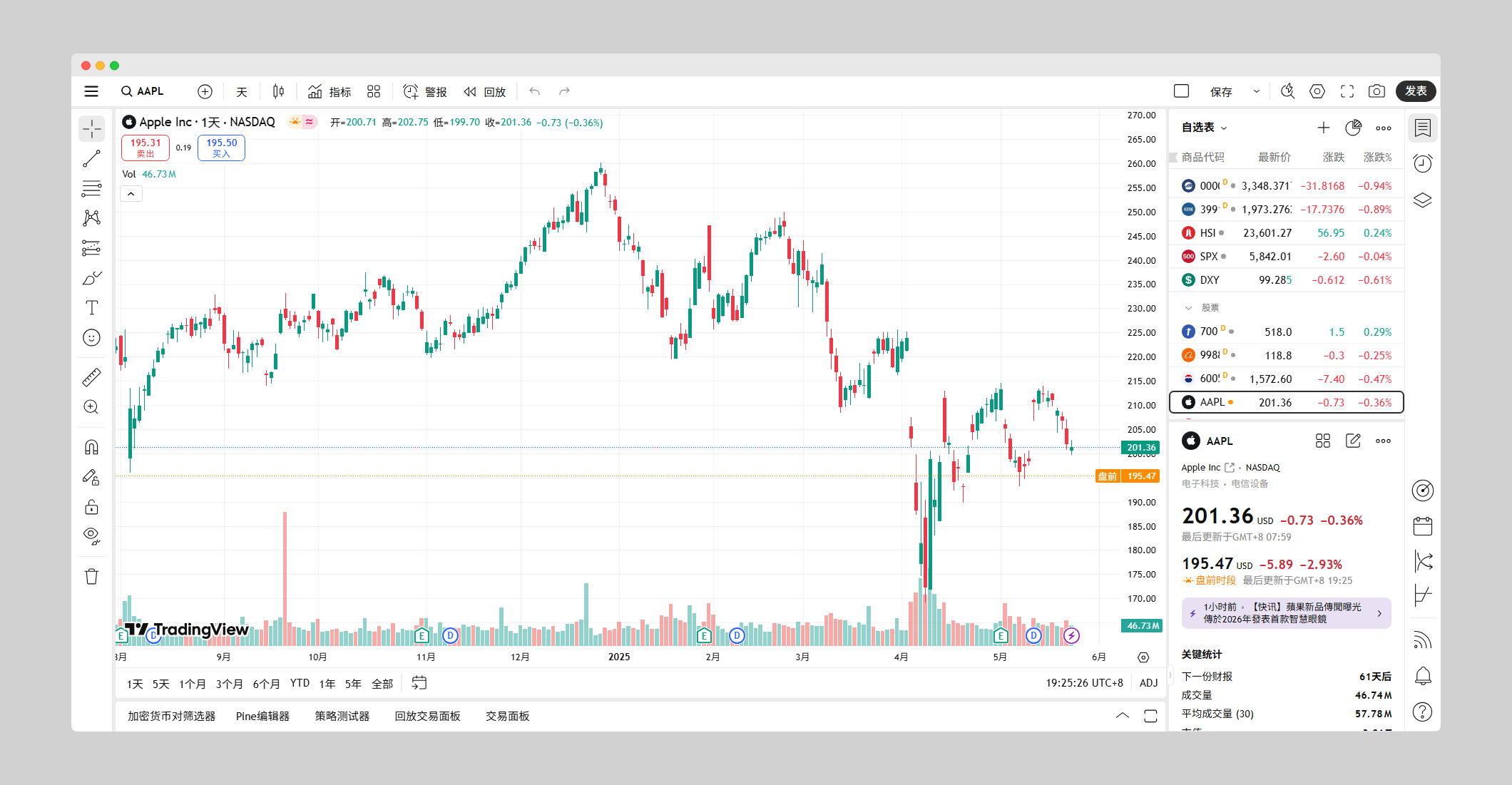
Task: Expand the bottom panel chevron
Action: 1123,716
